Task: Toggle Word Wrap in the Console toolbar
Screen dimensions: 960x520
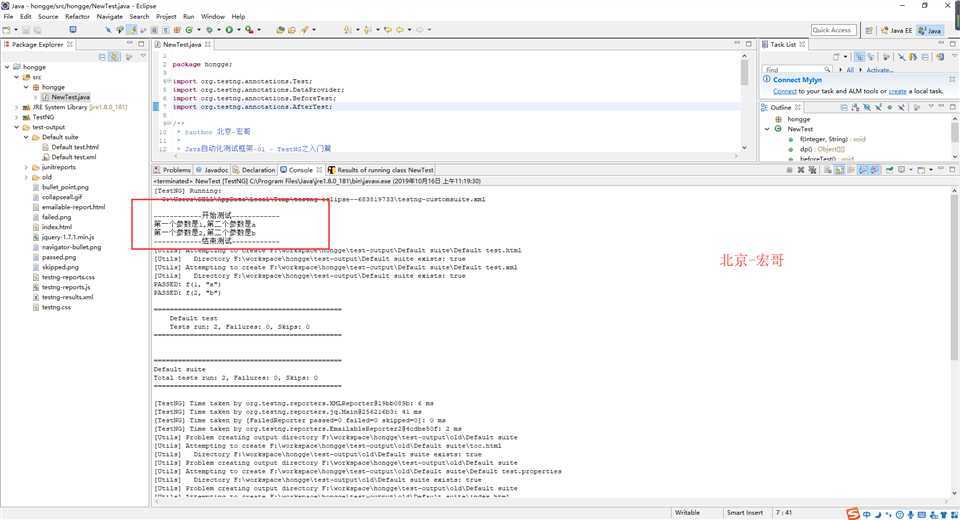Action: tap(850, 170)
